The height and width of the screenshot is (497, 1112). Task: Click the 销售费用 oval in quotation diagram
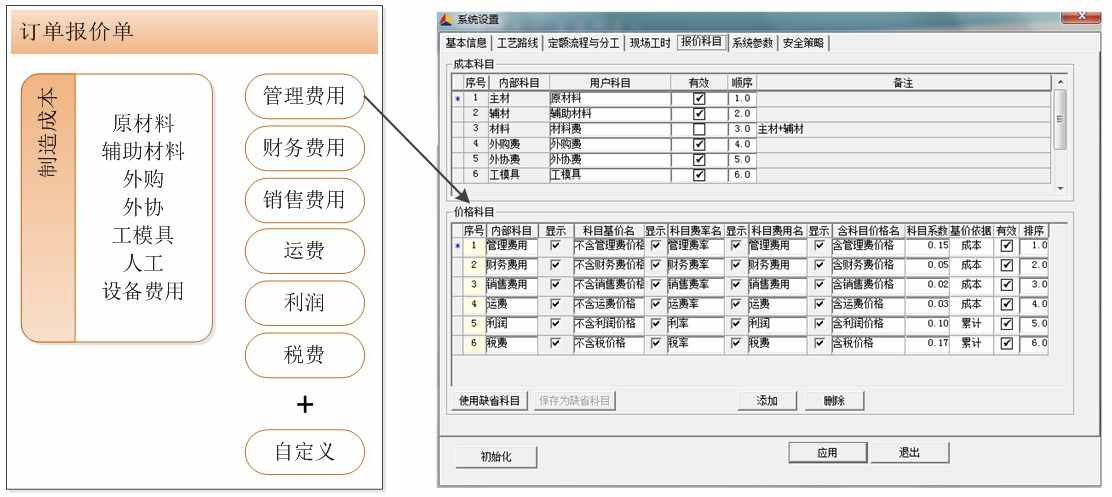coord(304,200)
